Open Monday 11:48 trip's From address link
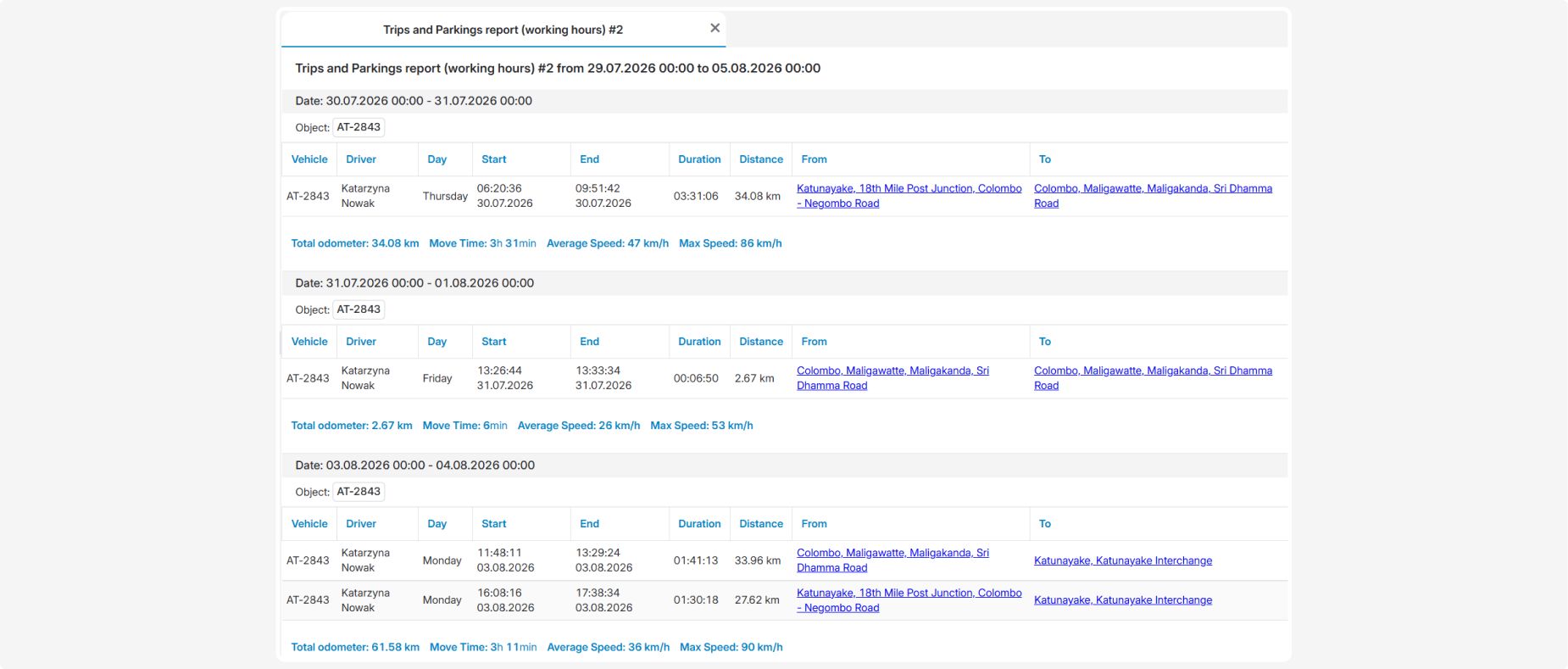Screen dimensions: 1568x669 (x=892, y=560)
